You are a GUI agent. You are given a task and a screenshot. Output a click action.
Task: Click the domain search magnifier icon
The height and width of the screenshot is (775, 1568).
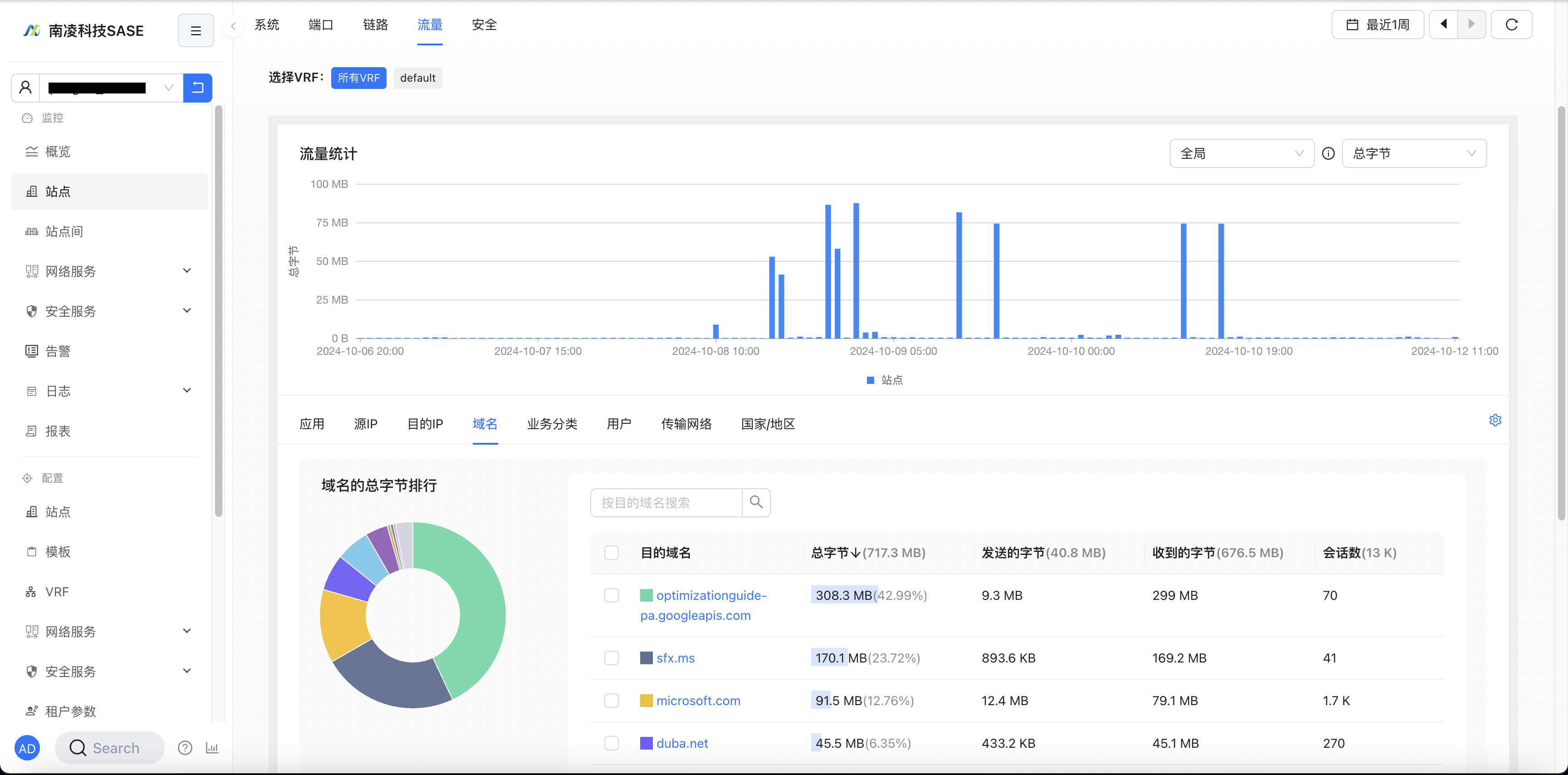coord(756,502)
